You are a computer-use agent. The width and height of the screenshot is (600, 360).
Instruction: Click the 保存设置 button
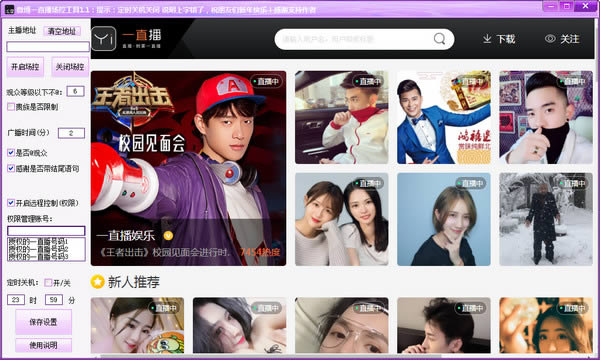(x=43, y=322)
